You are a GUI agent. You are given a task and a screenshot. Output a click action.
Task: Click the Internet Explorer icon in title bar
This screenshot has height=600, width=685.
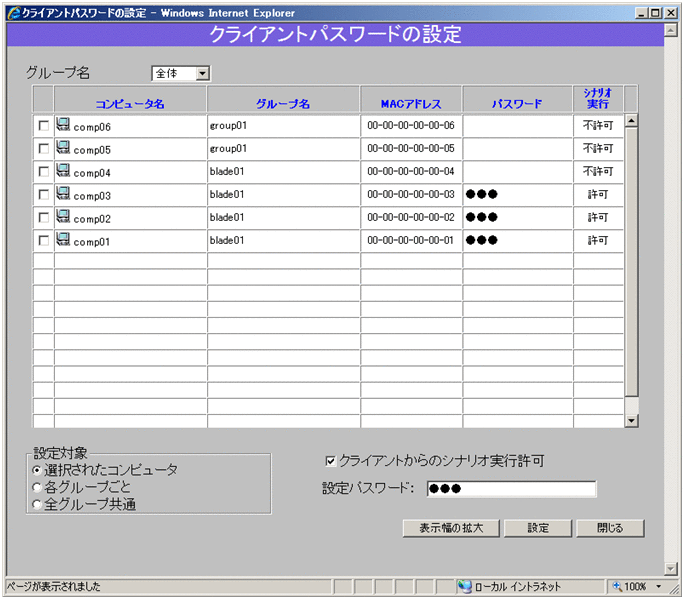click(14, 13)
